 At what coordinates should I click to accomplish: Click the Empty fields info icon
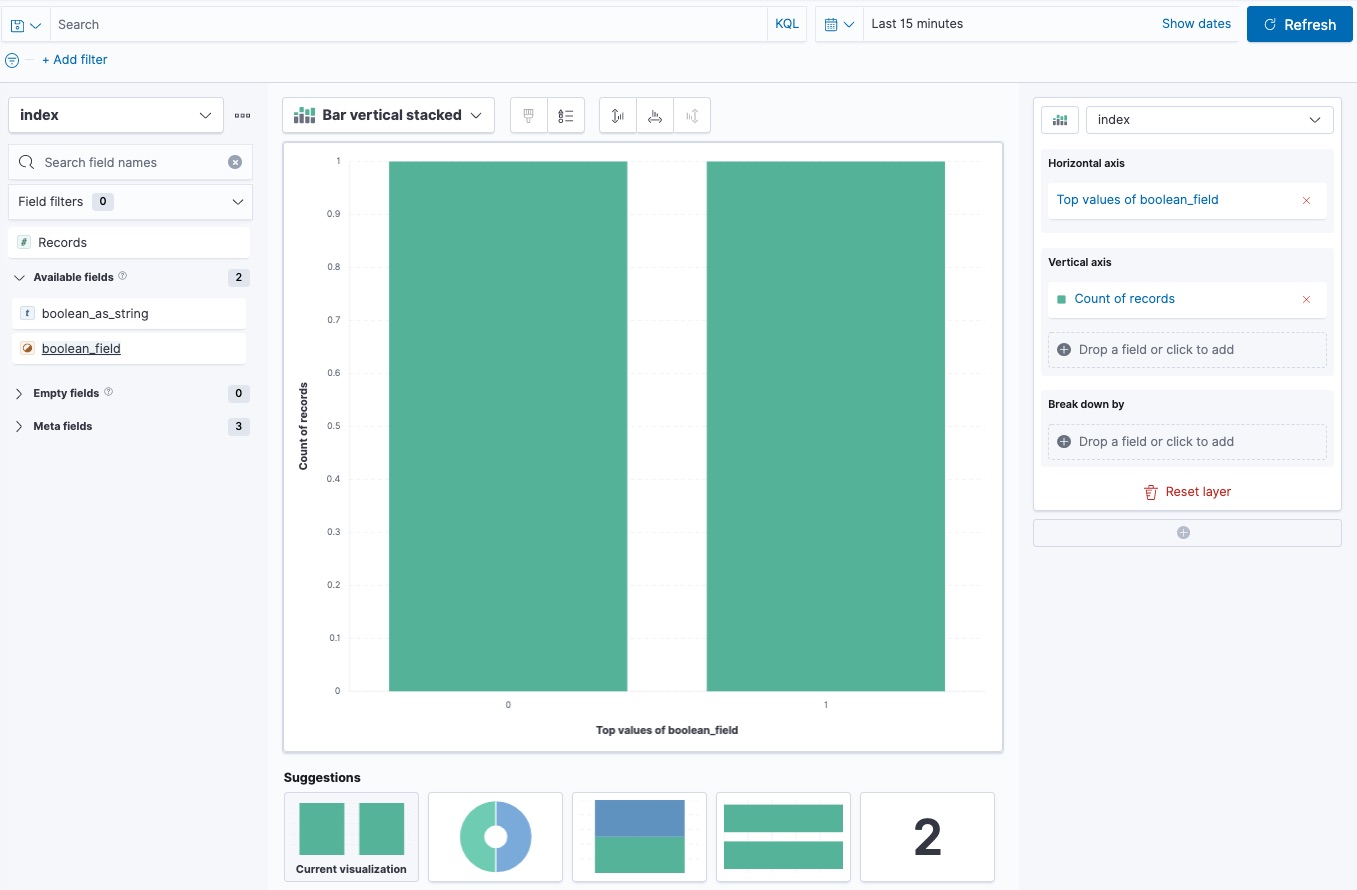[109, 392]
